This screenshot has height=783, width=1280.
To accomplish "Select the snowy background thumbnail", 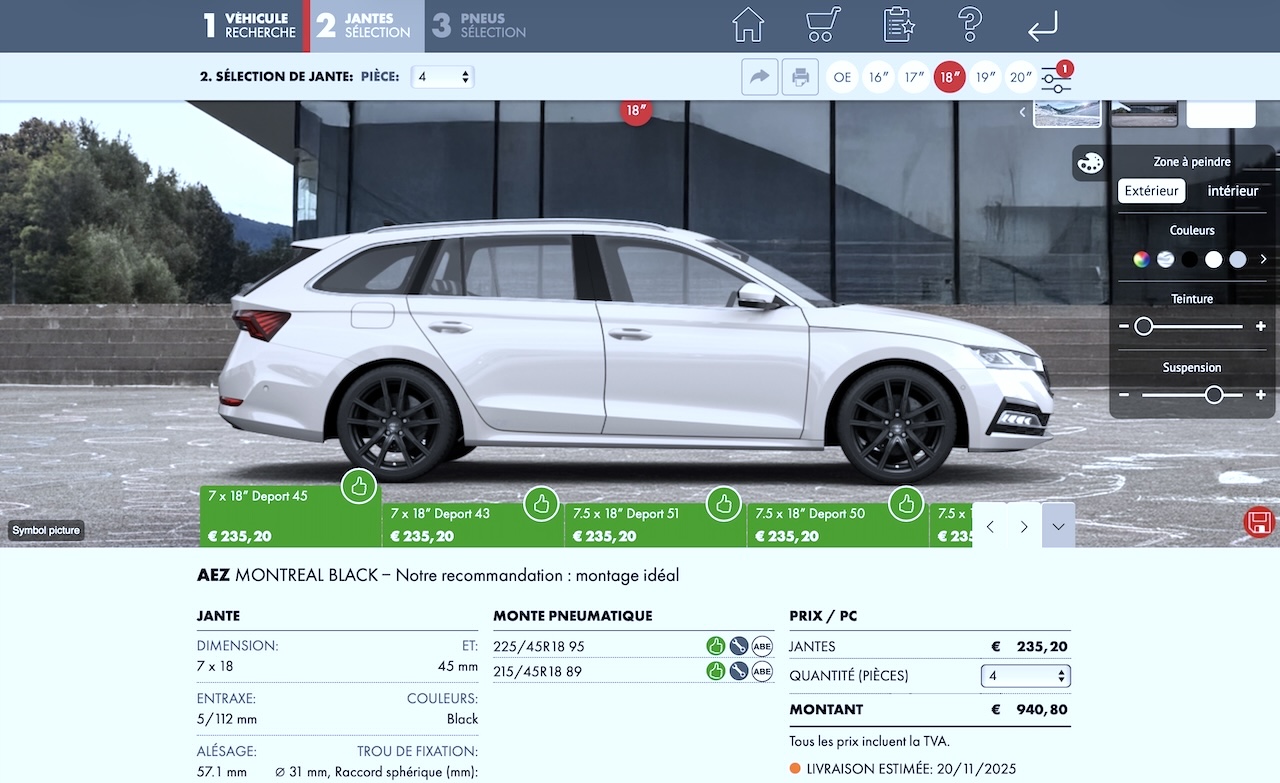I will click(x=1067, y=113).
